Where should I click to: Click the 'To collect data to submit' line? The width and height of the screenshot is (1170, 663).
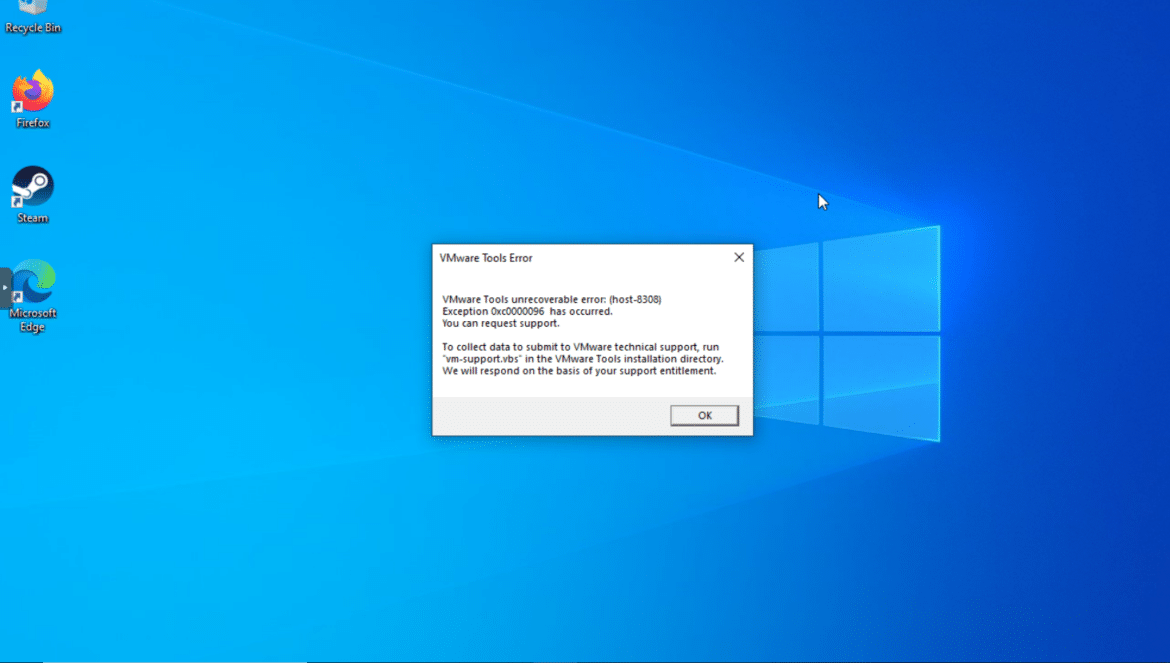pos(581,347)
